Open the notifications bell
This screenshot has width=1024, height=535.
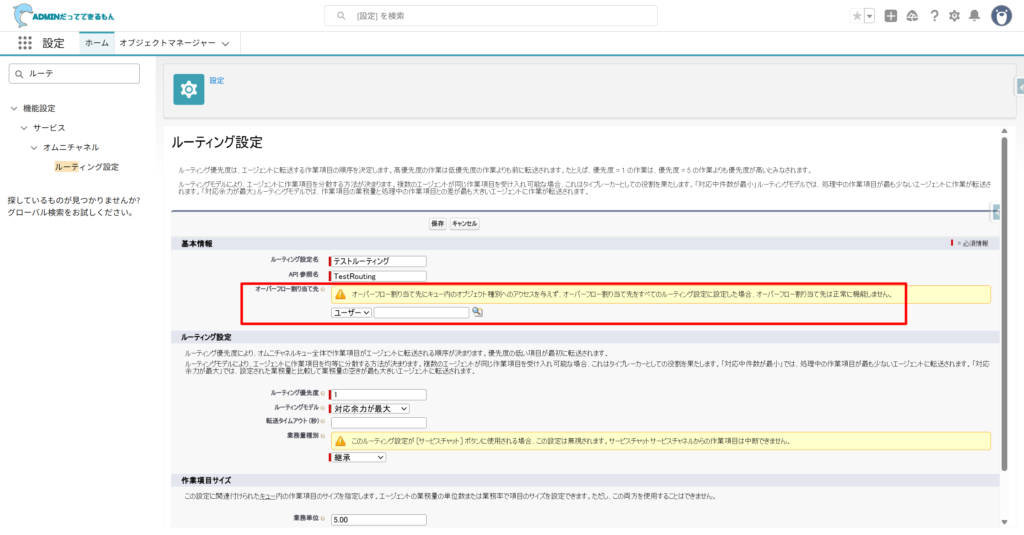tap(975, 16)
